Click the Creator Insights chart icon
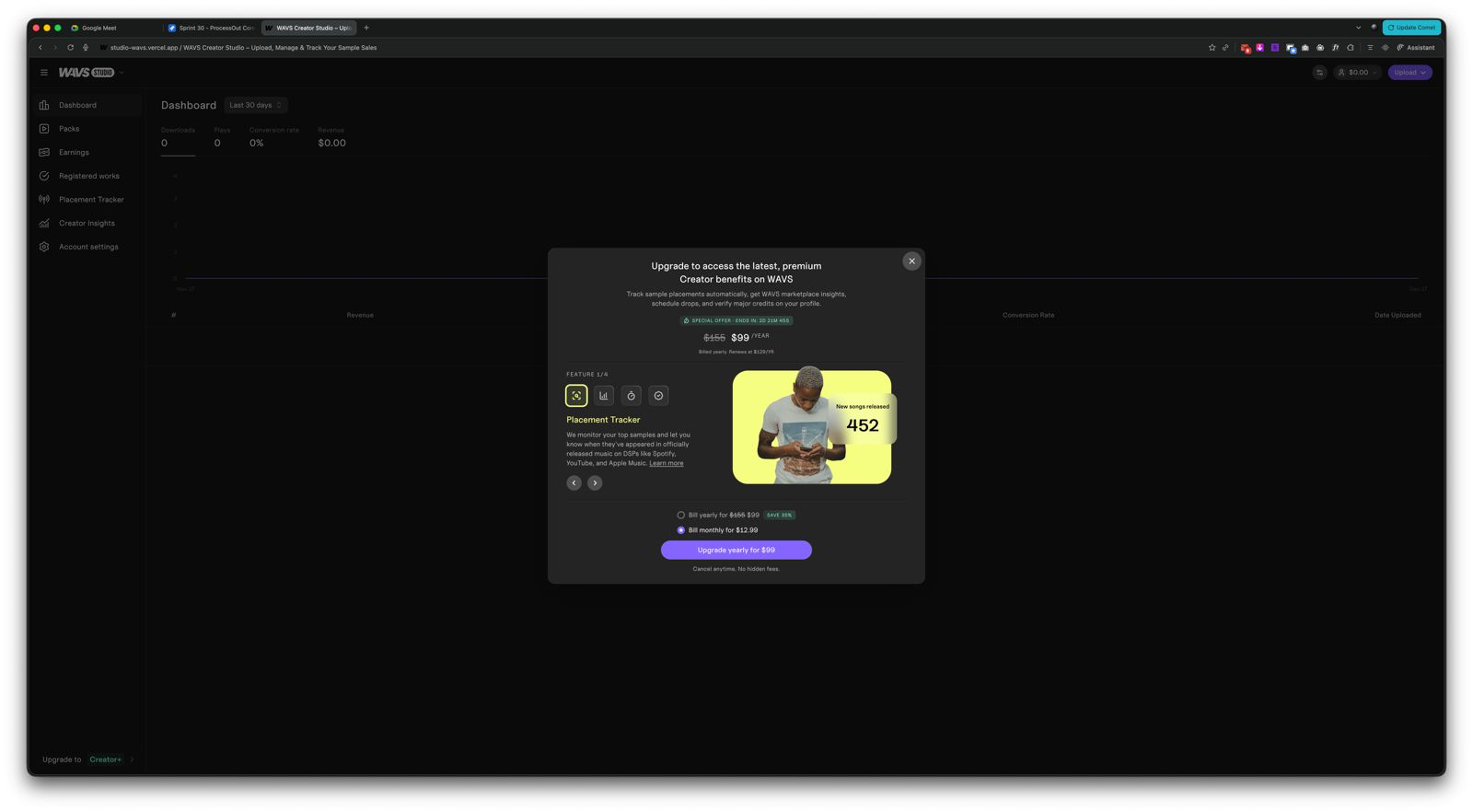Image resolution: width=1473 pixels, height=812 pixels. tap(44, 224)
